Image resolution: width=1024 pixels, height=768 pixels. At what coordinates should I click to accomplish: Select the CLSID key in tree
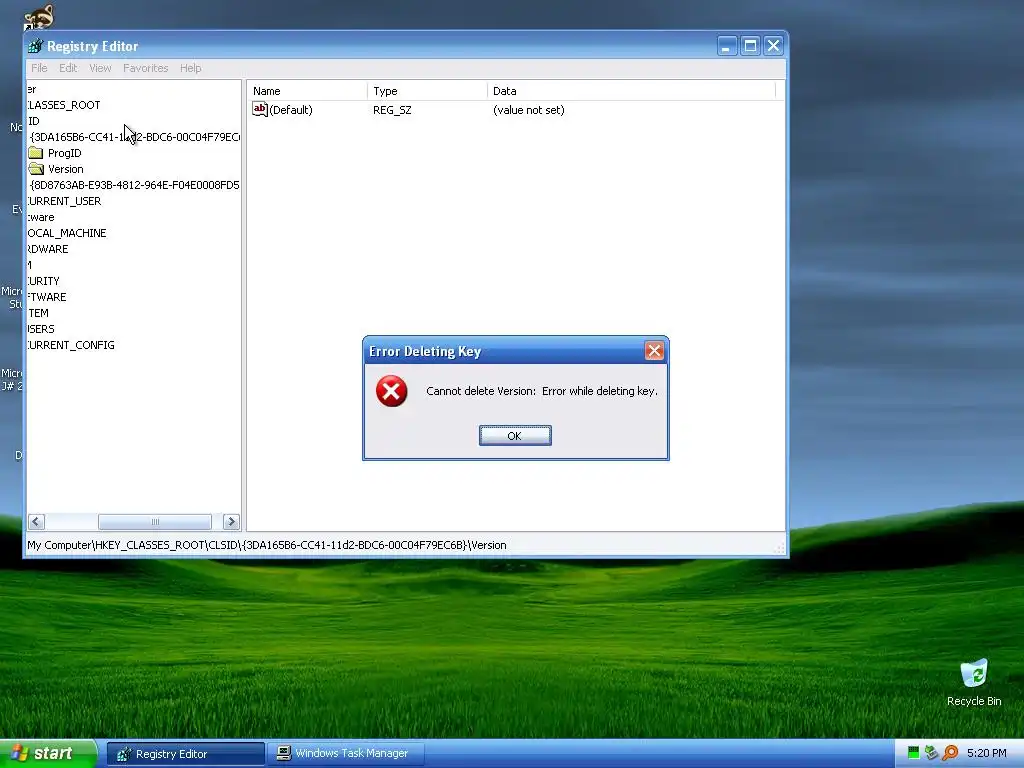(x=34, y=121)
